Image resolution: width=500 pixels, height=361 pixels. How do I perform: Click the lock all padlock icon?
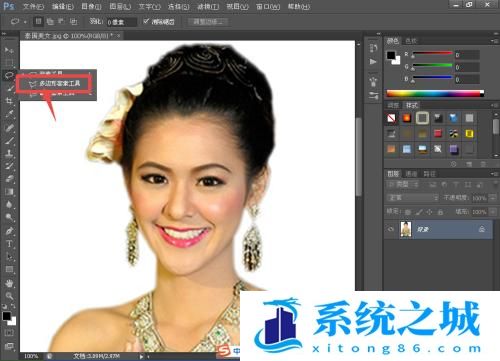pos(440,212)
